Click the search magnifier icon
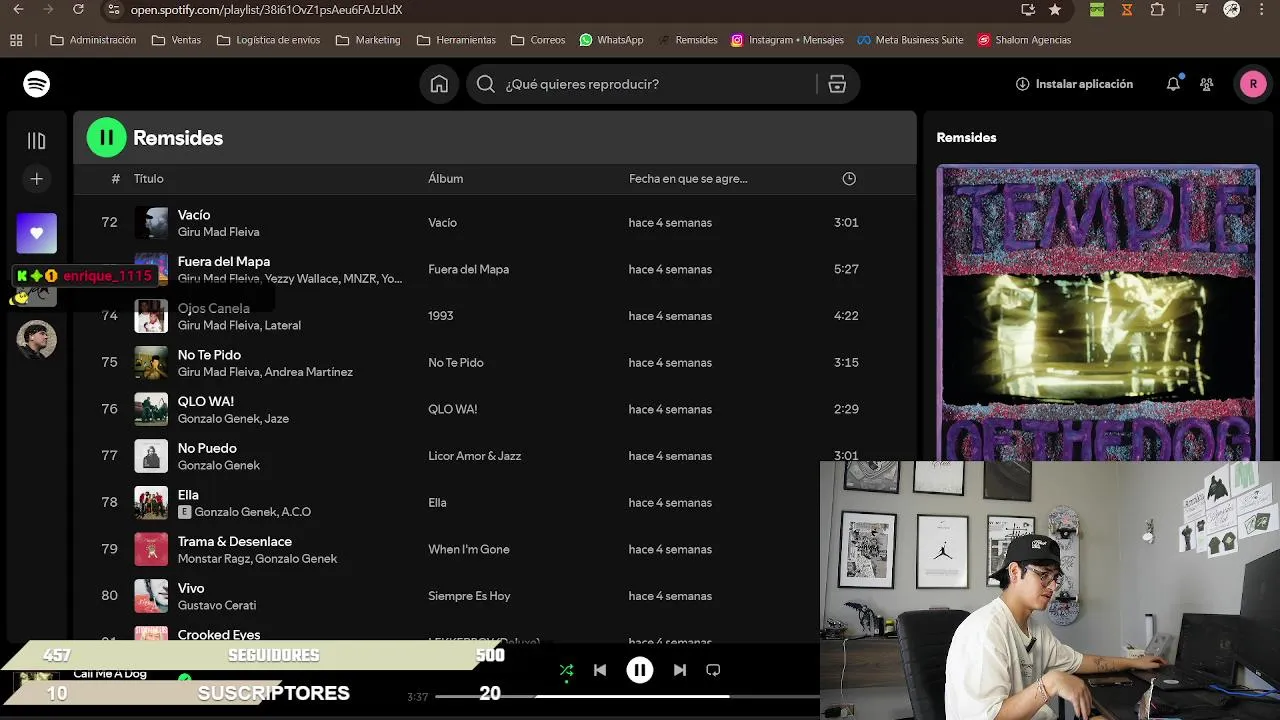This screenshot has height=720, width=1280. [486, 84]
